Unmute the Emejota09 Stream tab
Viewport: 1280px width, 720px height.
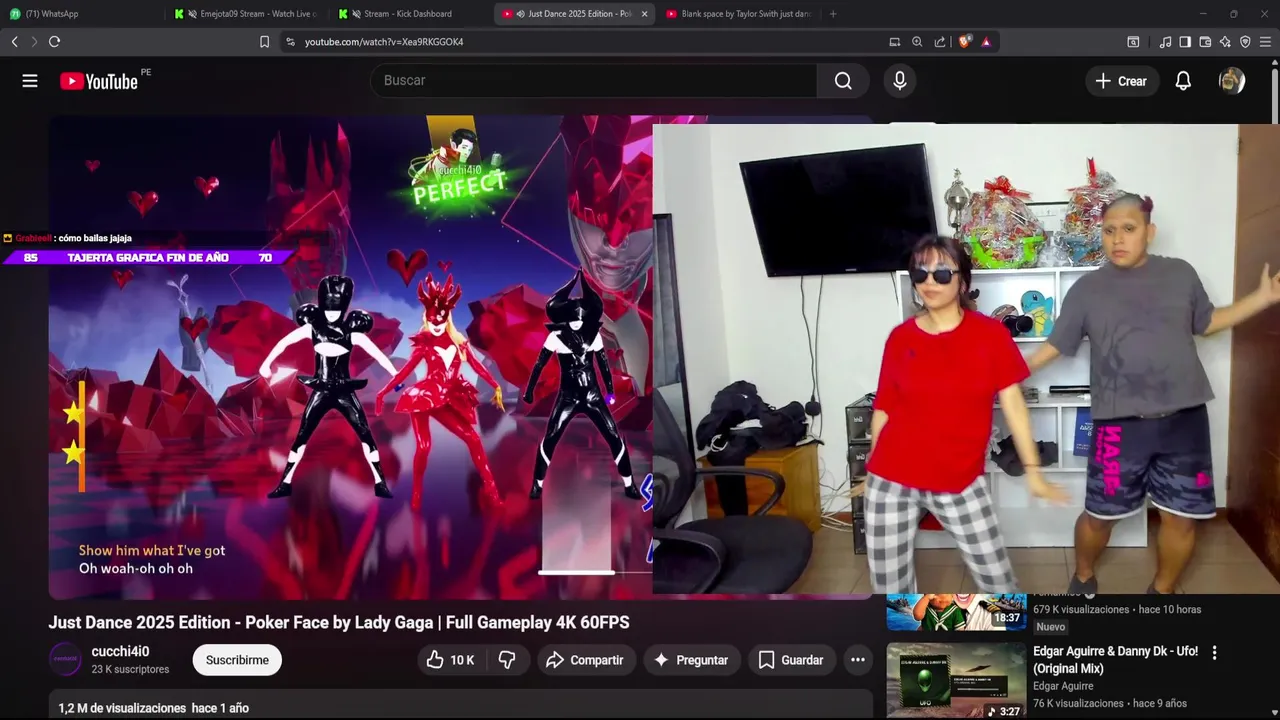coord(192,14)
